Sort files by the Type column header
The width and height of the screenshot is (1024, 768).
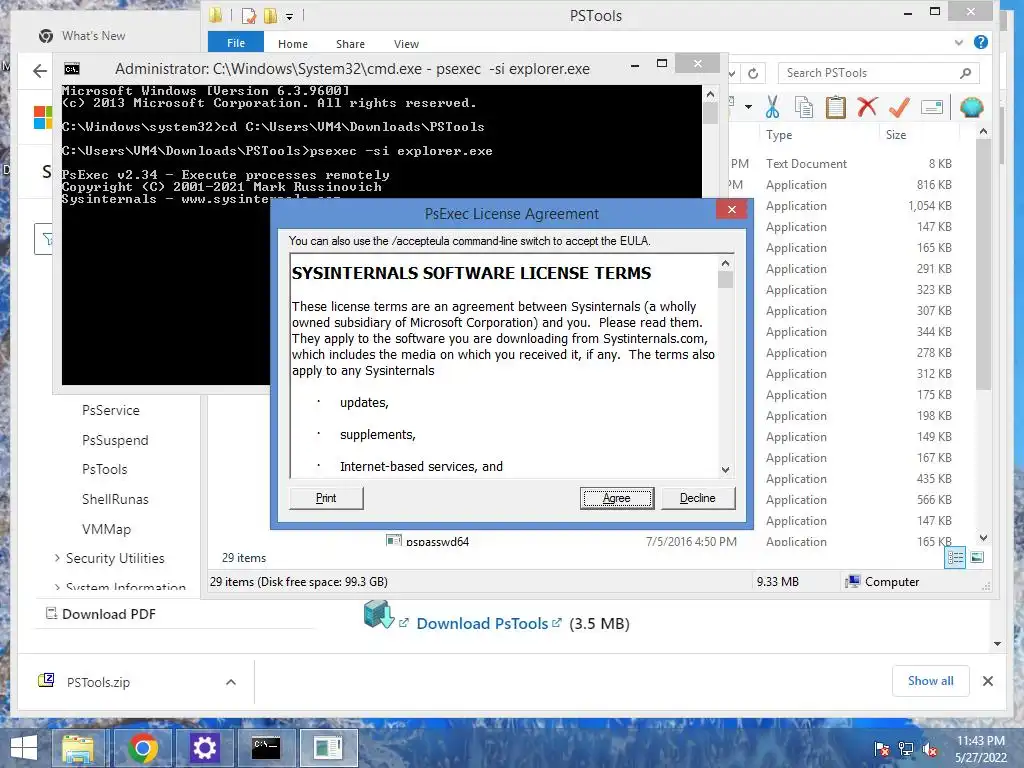pos(779,135)
